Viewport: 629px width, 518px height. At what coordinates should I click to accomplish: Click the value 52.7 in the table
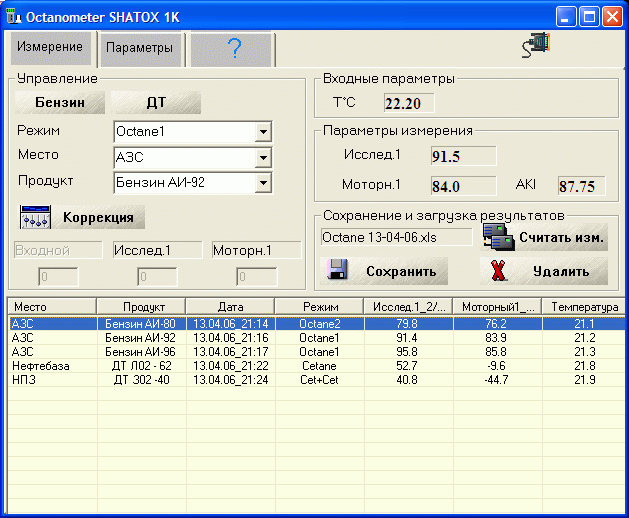click(x=407, y=366)
